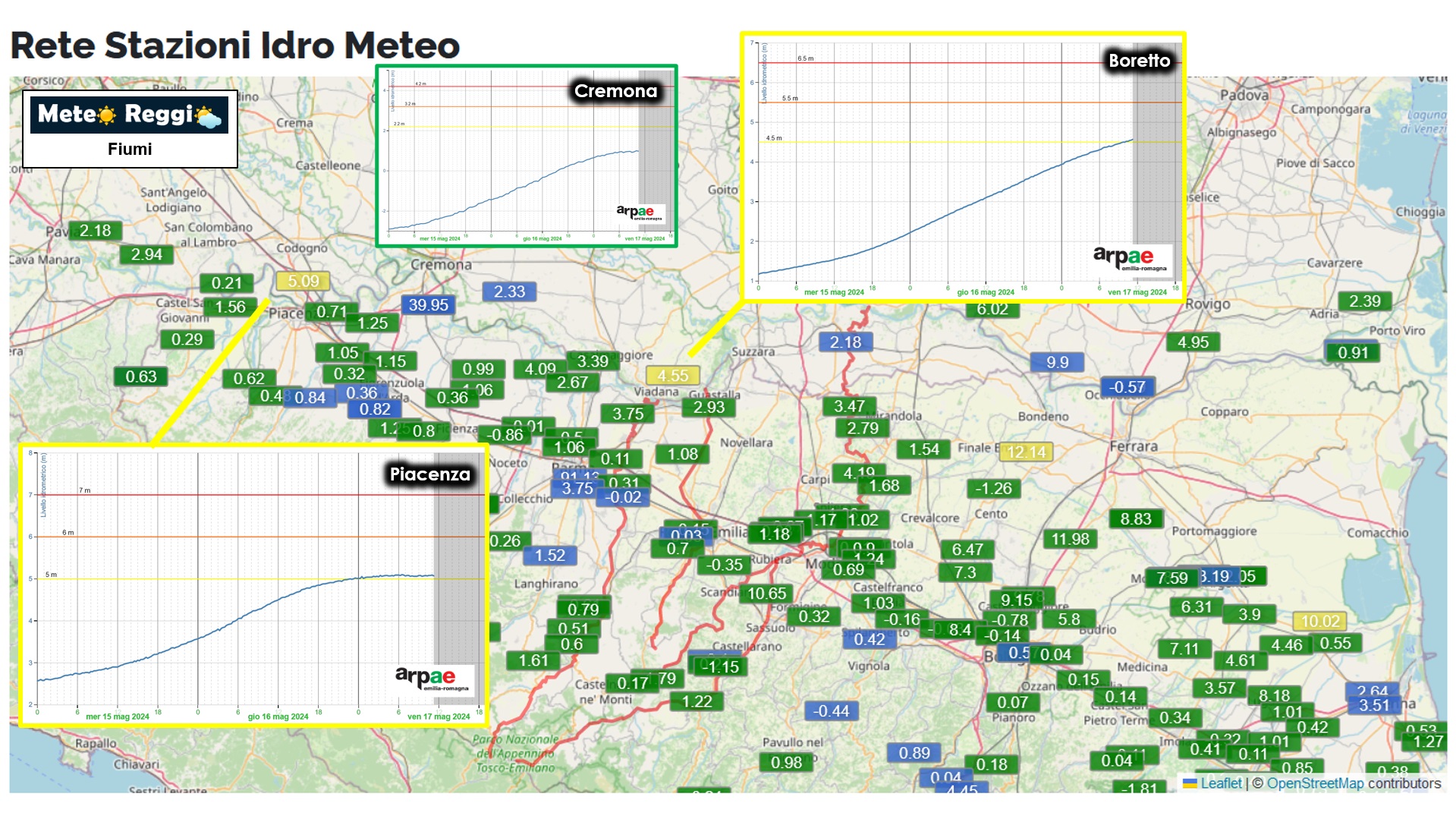Open the blue -0.57 station marker
The height and width of the screenshot is (819, 1456).
(1127, 387)
